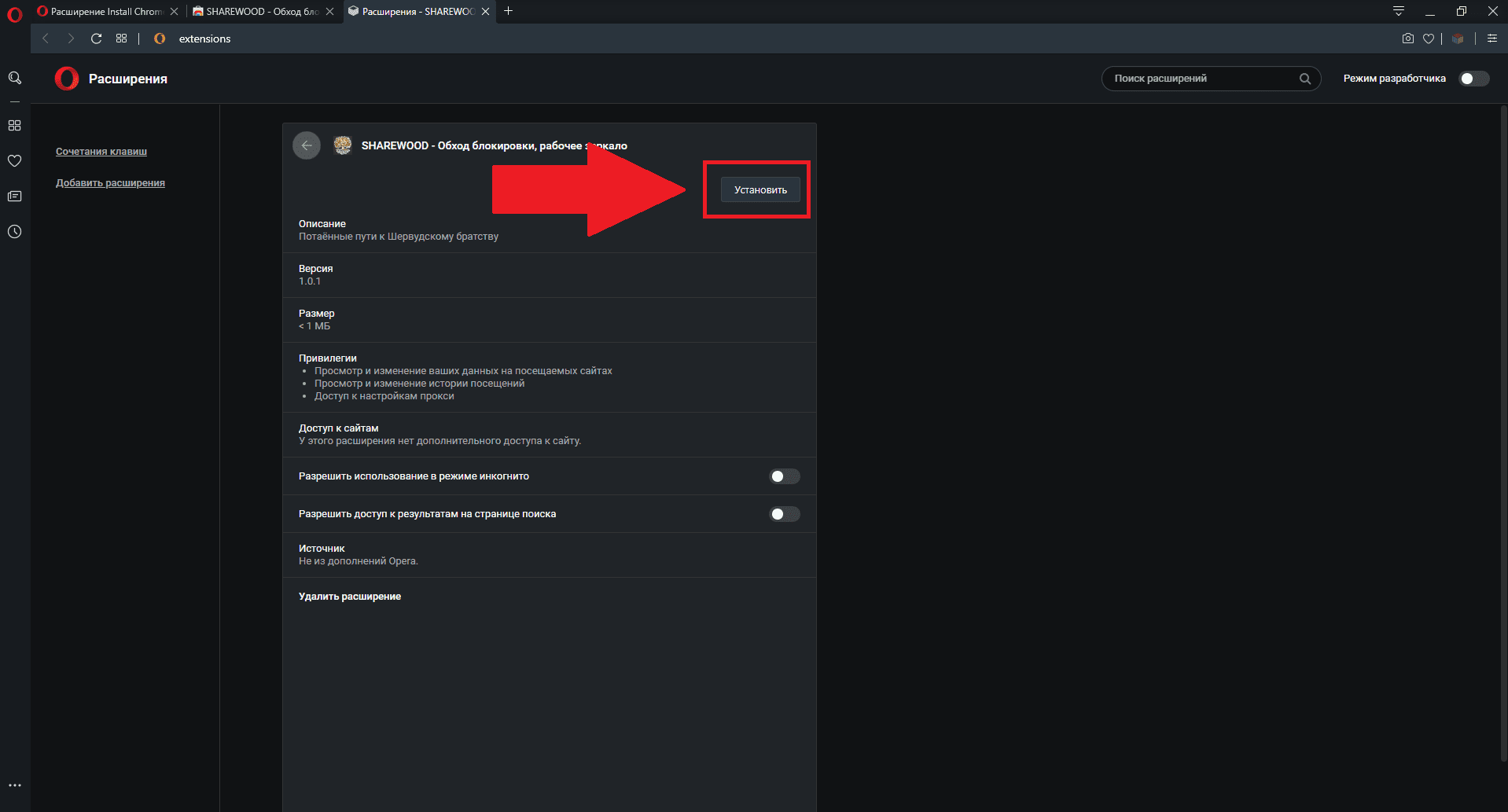Switch to the Install Chrome extension tab
Image resolution: width=1508 pixels, height=812 pixels.
[102, 11]
